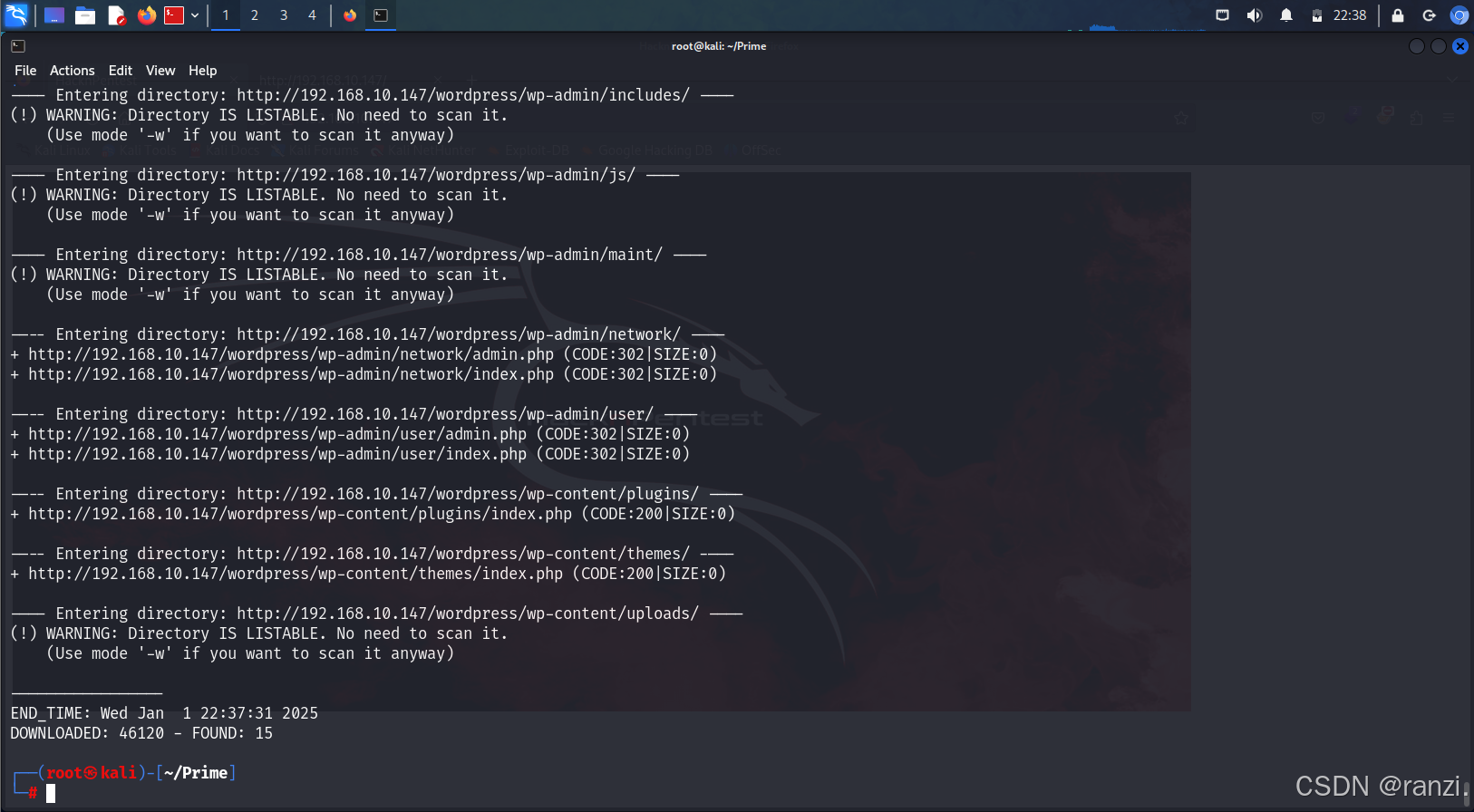
Task: Close the terminal window
Action: click(1460, 46)
